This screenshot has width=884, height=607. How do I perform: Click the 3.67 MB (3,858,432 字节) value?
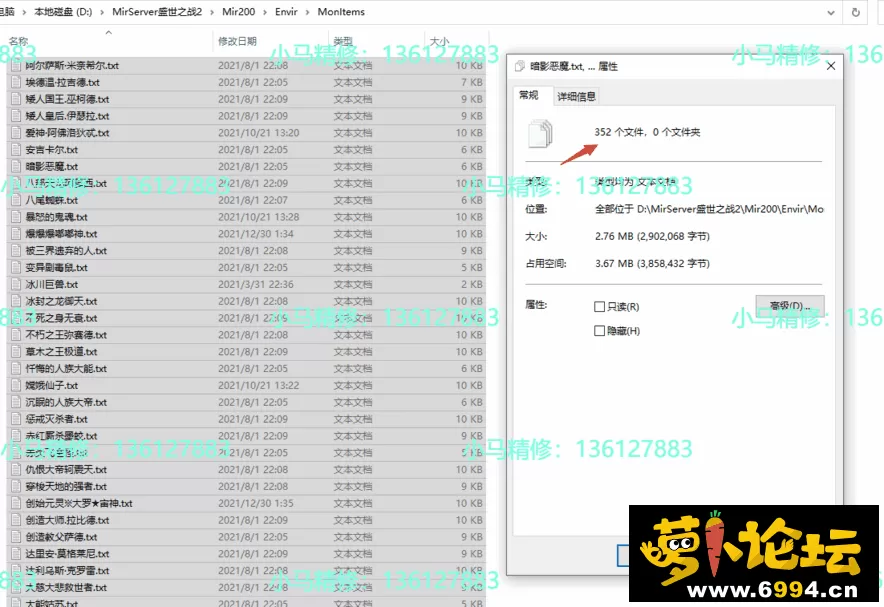tap(652, 263)
